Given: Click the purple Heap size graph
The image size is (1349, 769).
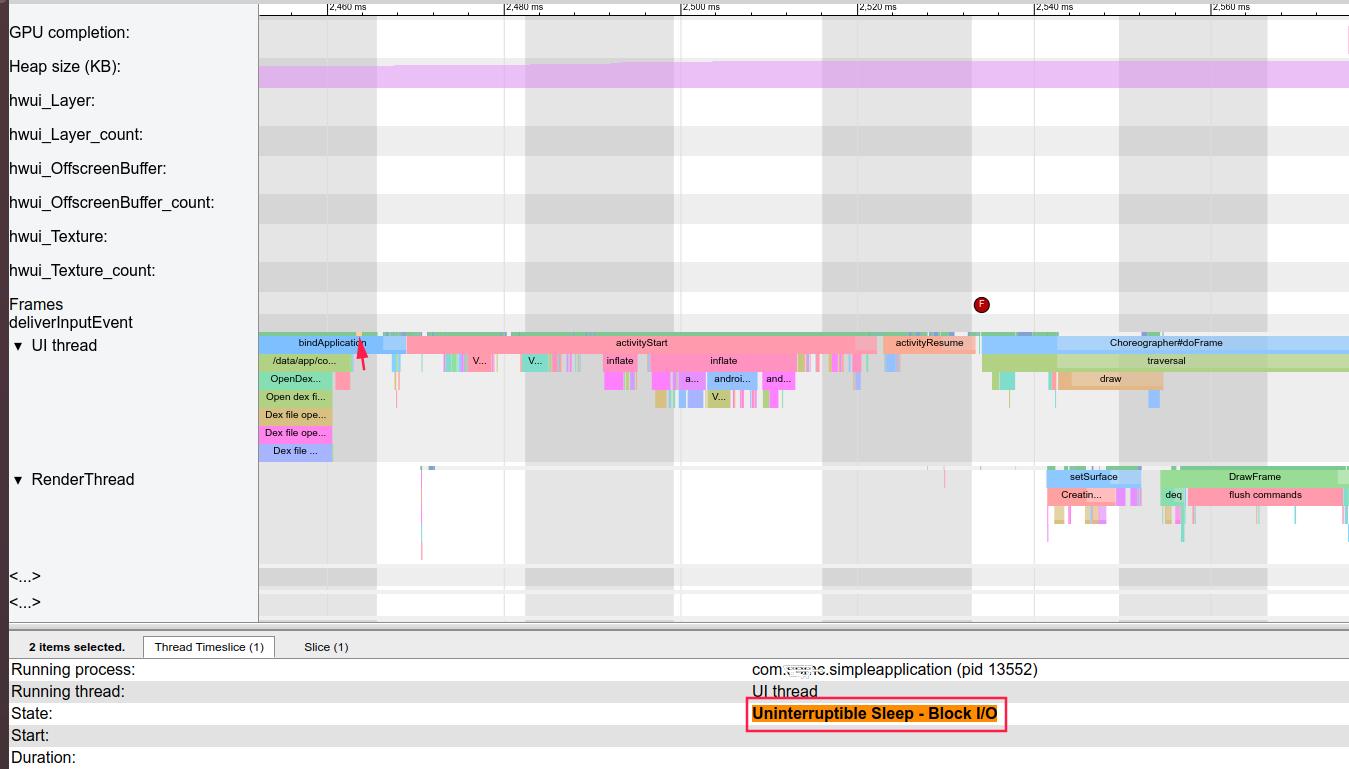Looking at the screenshot, I should click(x=803, y=75).
